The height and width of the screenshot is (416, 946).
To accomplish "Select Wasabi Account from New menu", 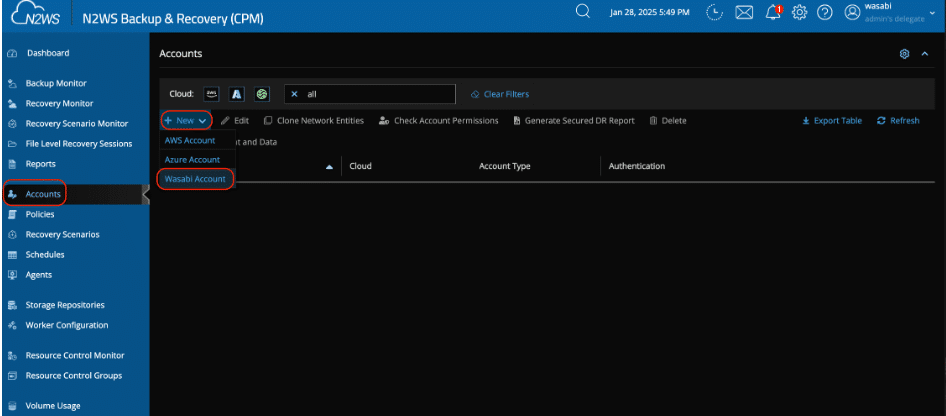I will [x=195, y=179].
